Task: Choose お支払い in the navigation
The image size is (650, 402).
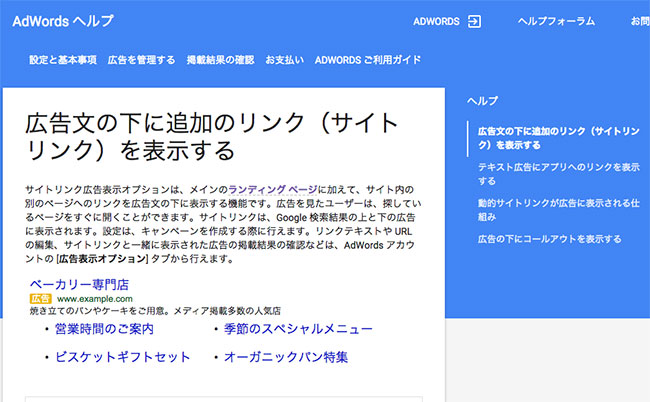Action: [x=284, y=60]
